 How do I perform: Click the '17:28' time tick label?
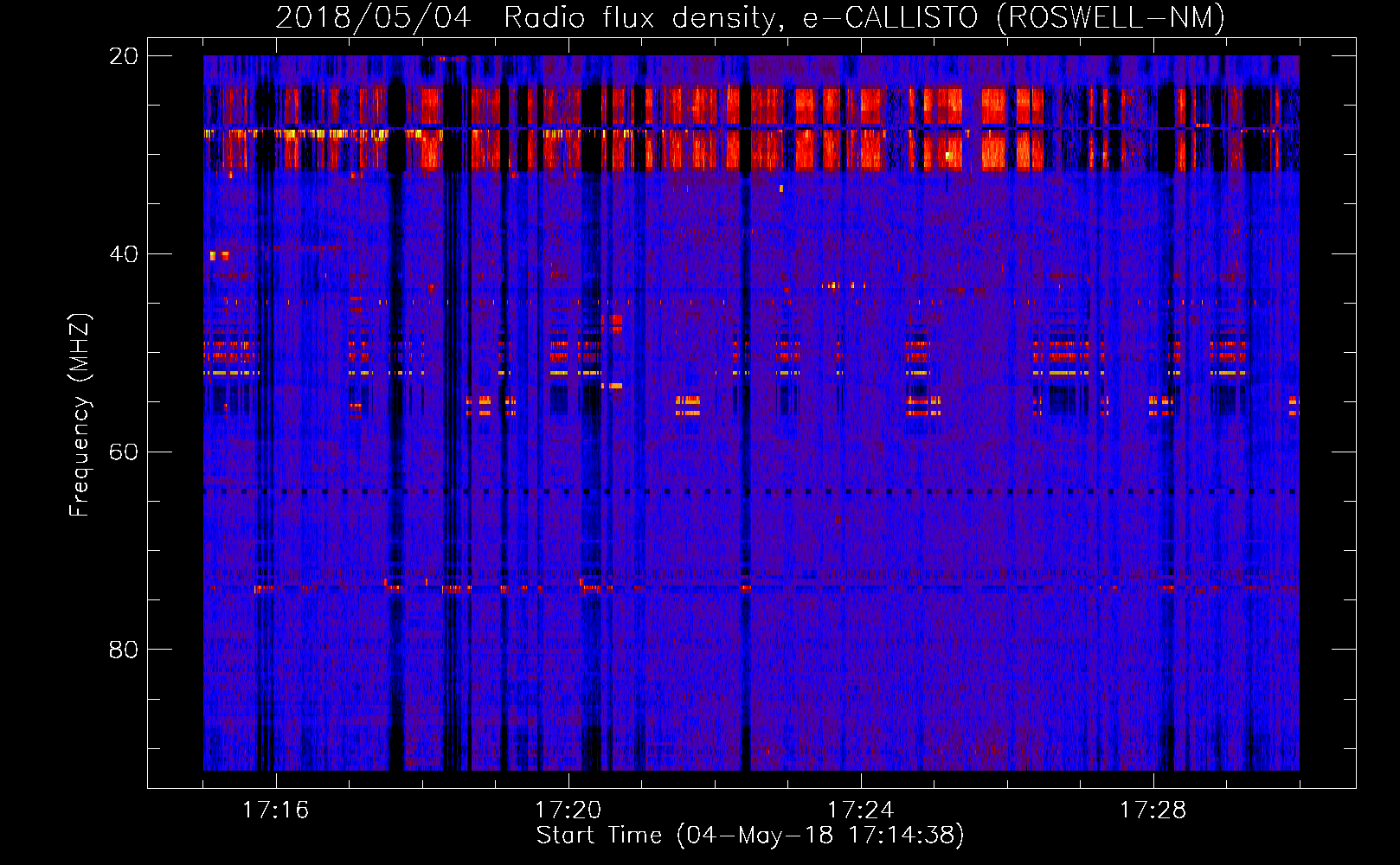[1153, 811]
